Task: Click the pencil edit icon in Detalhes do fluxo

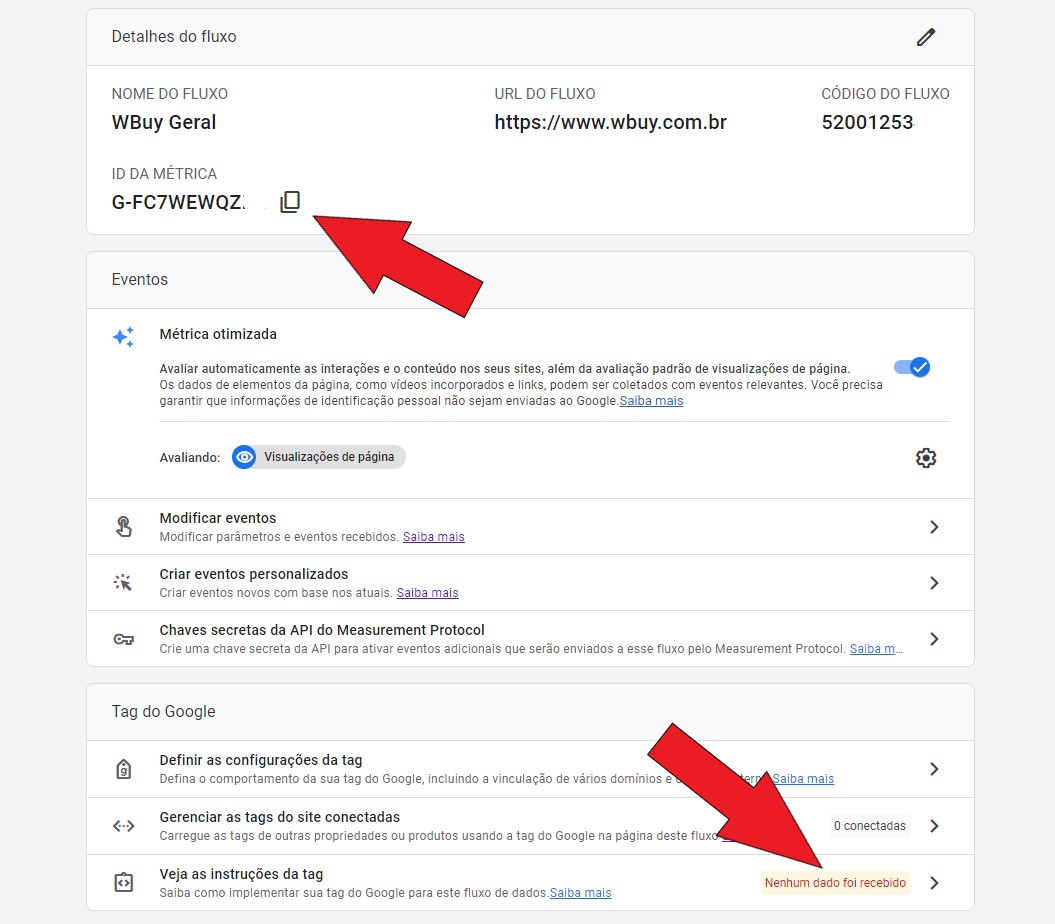Action: click(x=926, y=37)
